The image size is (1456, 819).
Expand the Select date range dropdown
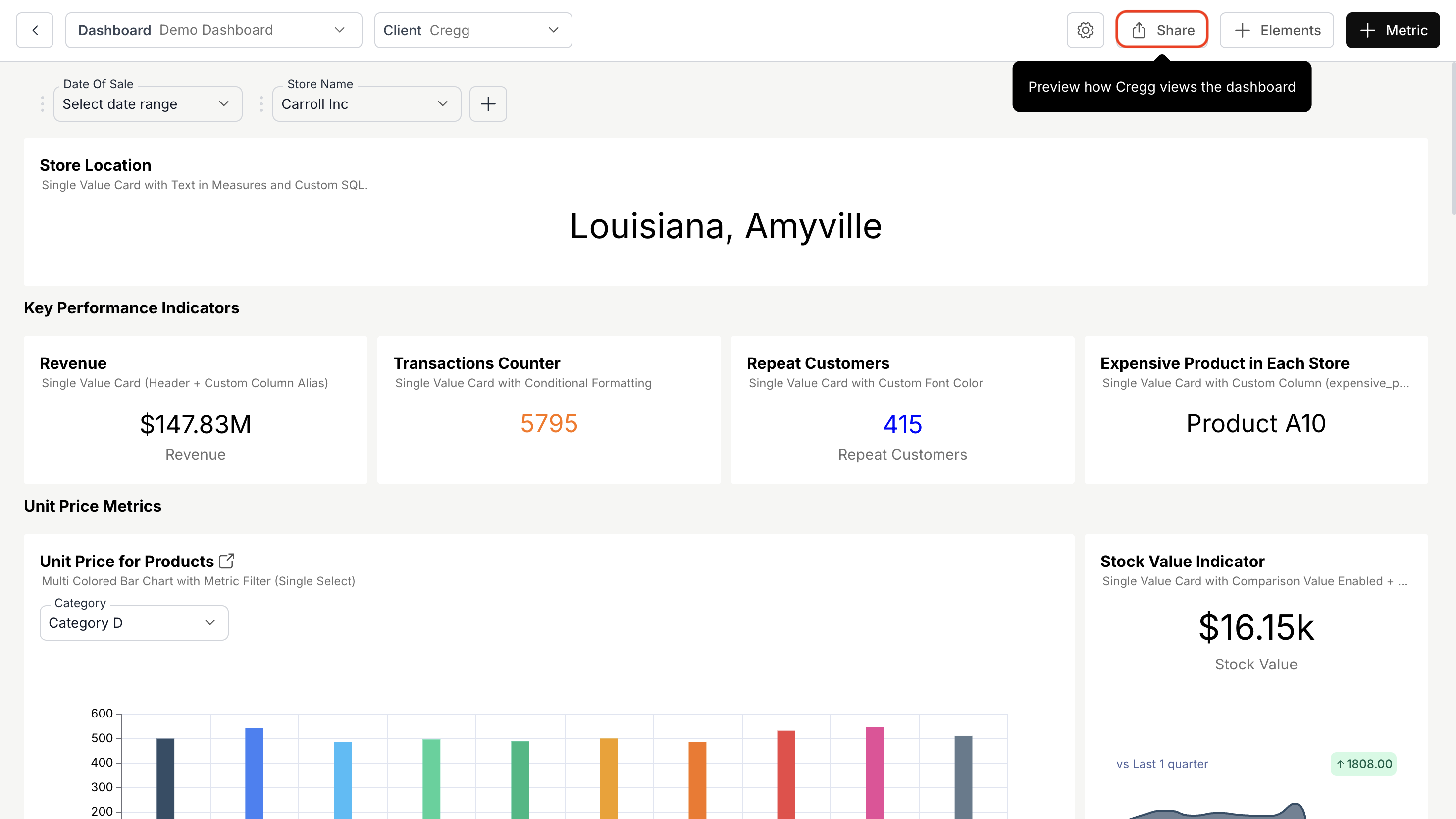pyautogui.click(x=223, y=104)
